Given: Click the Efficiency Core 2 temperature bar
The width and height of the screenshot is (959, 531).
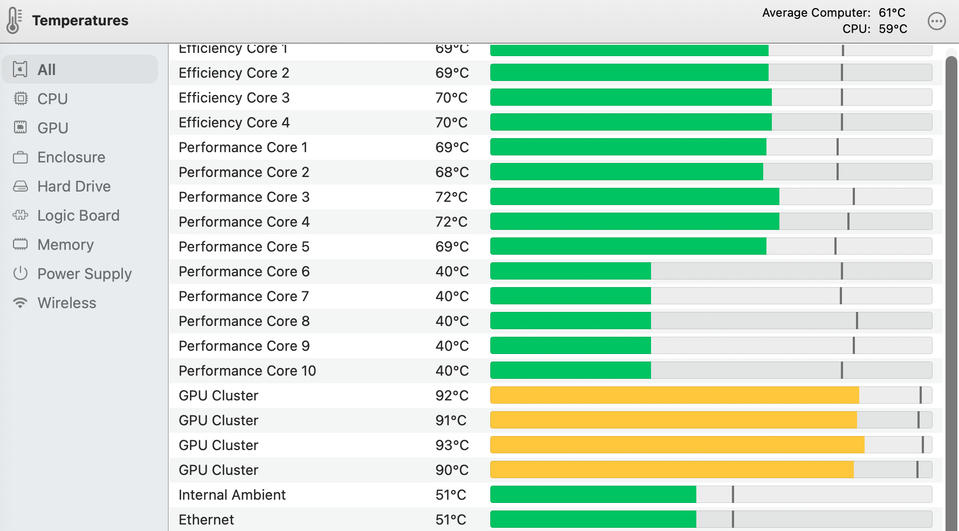Looking at the screenshot, I should 711,73.
